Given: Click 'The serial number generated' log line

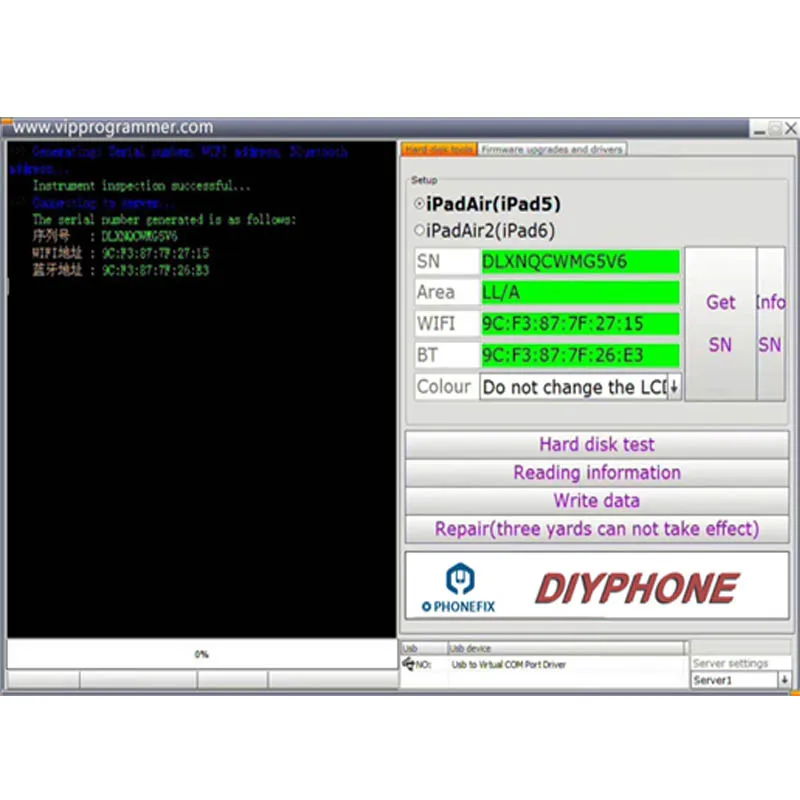Looking at the screenshot, I should coord(164,220).
